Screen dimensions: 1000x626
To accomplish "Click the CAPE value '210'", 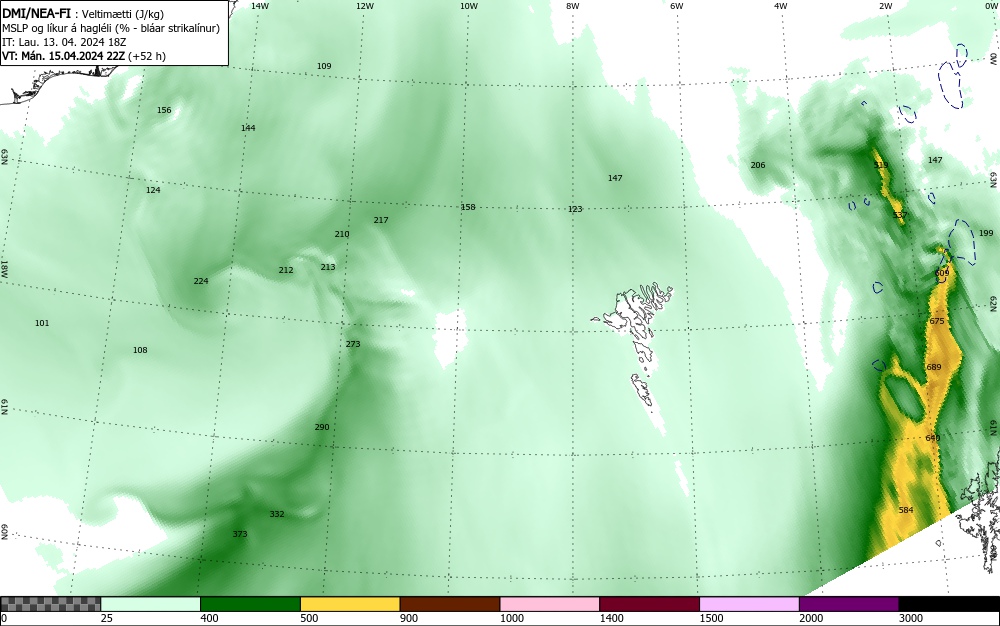I will [x=342, y=234].
